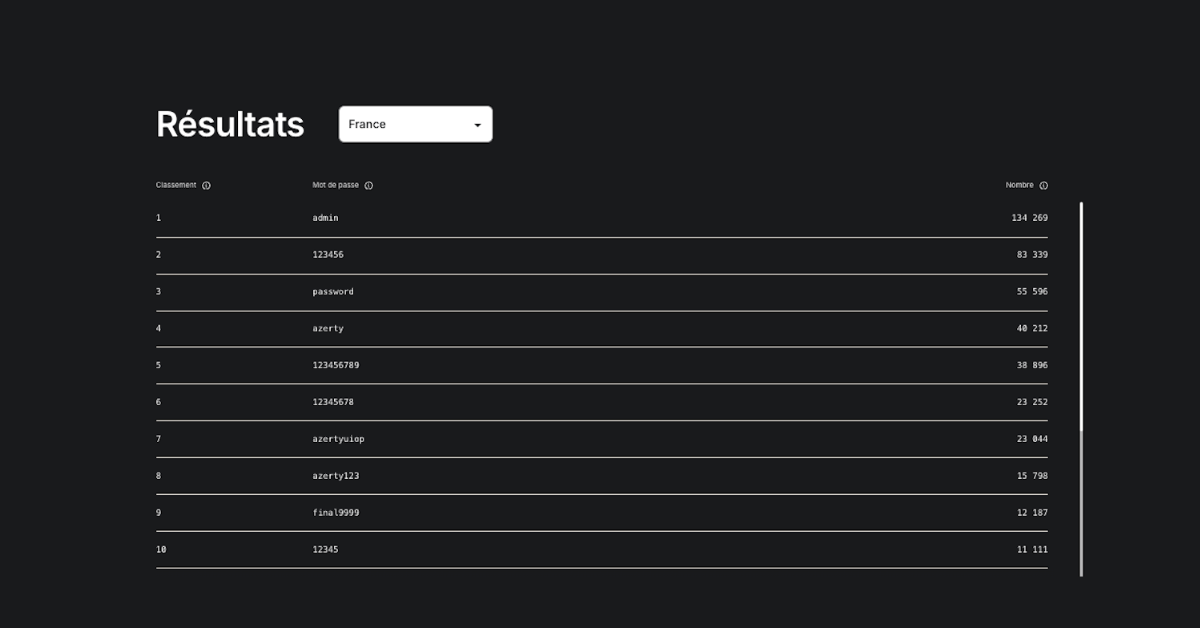The width and height of the screenshot is (1200, 628).
Task: Open the France country dropdown
Action: [x=415, y=124]
